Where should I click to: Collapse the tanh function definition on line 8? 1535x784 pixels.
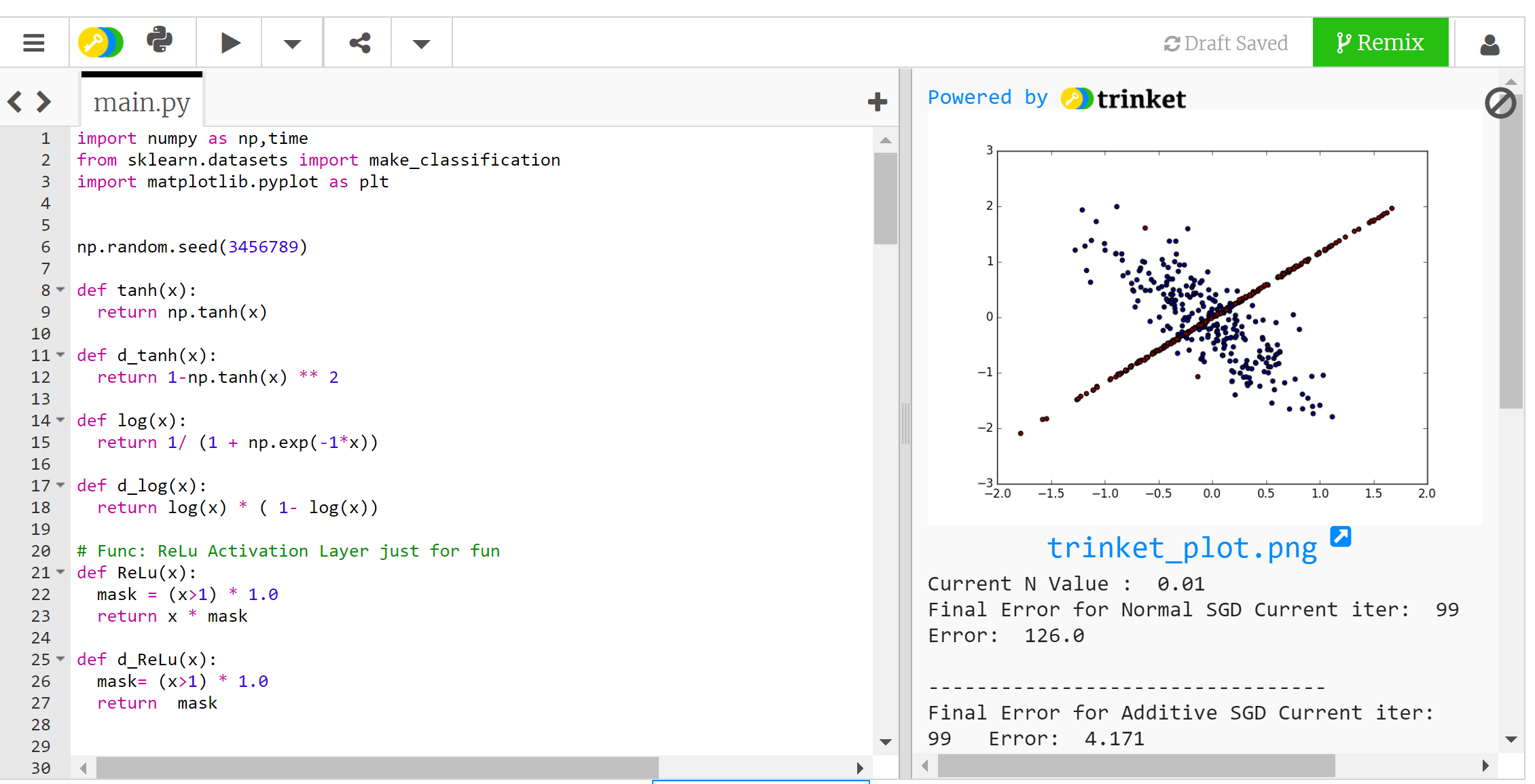point(60,290)
